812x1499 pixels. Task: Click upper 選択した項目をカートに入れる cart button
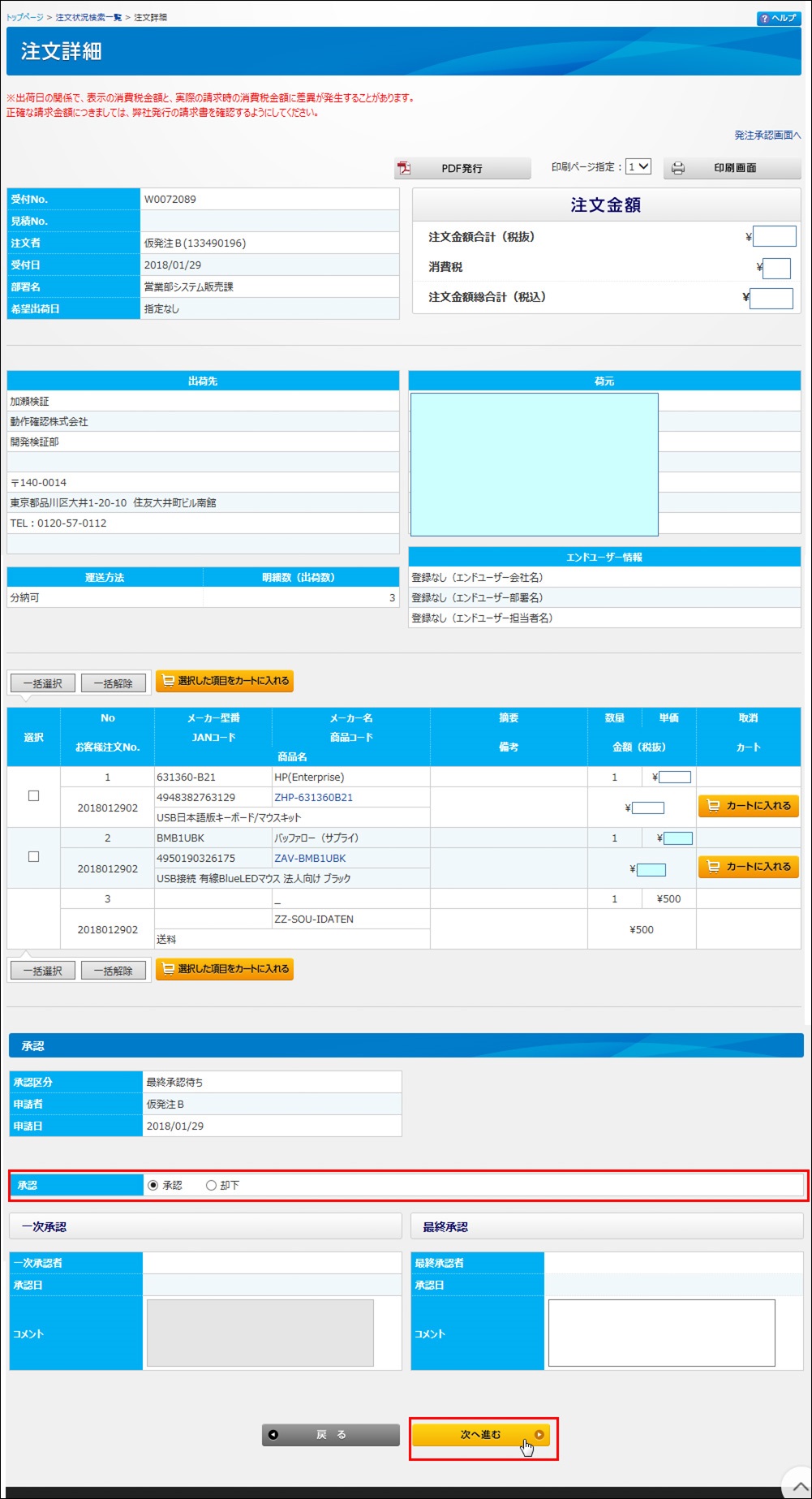(x=225, y=681)
